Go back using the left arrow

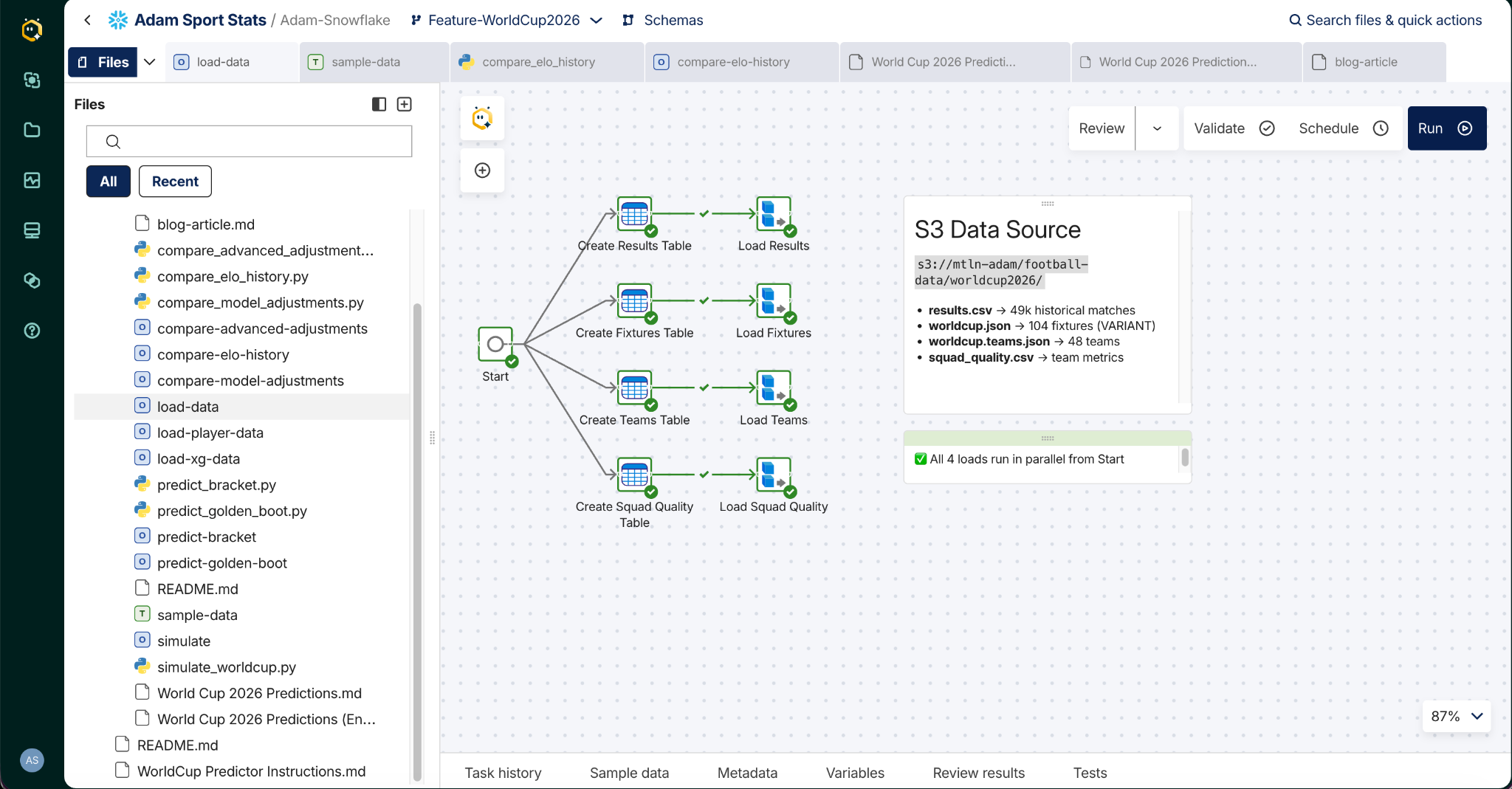(x=88, y=20)
